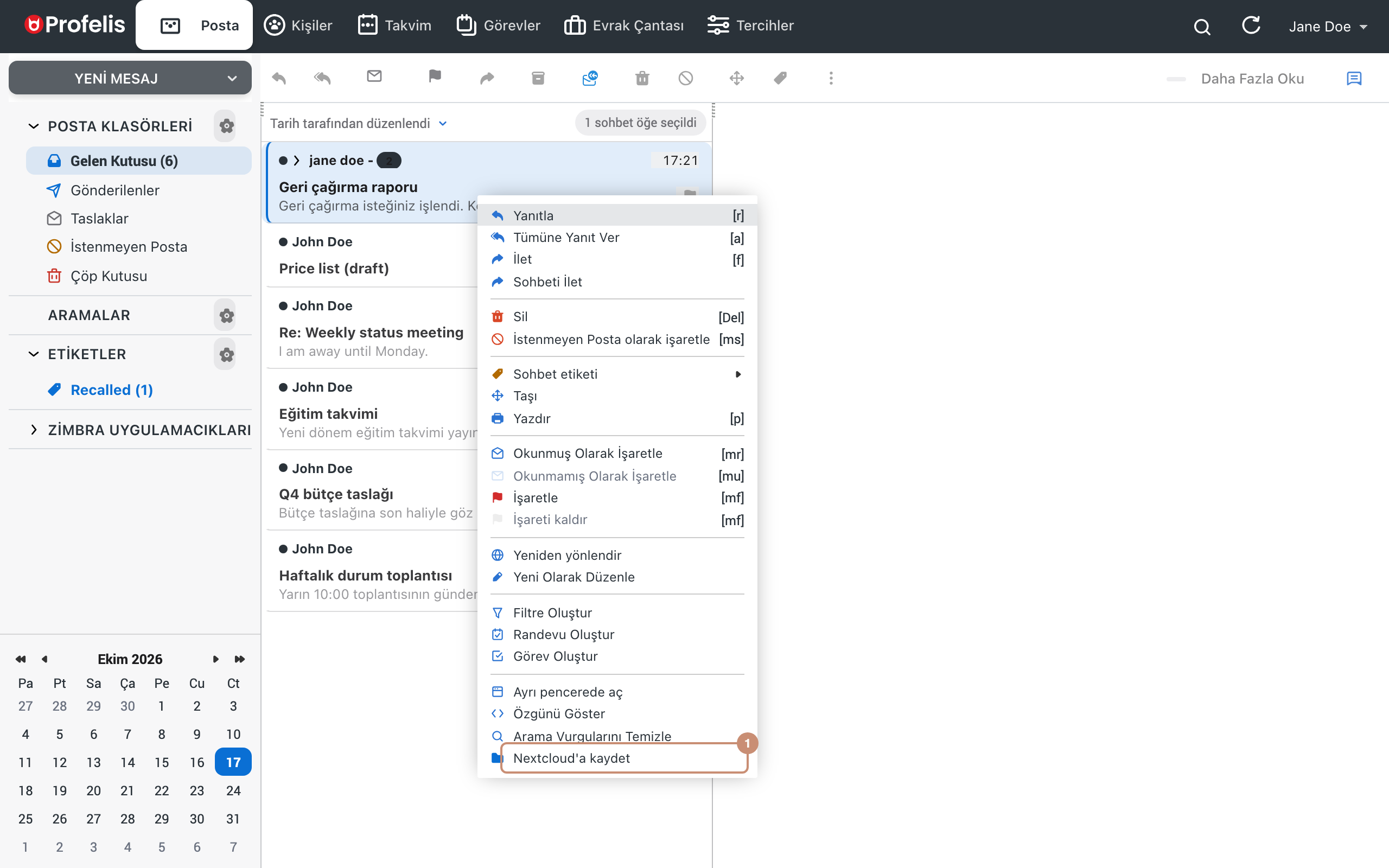Viewport: 1389px width, 868px height.
Task: Click the tag icon in the toolbar
Action: point(781,78)
